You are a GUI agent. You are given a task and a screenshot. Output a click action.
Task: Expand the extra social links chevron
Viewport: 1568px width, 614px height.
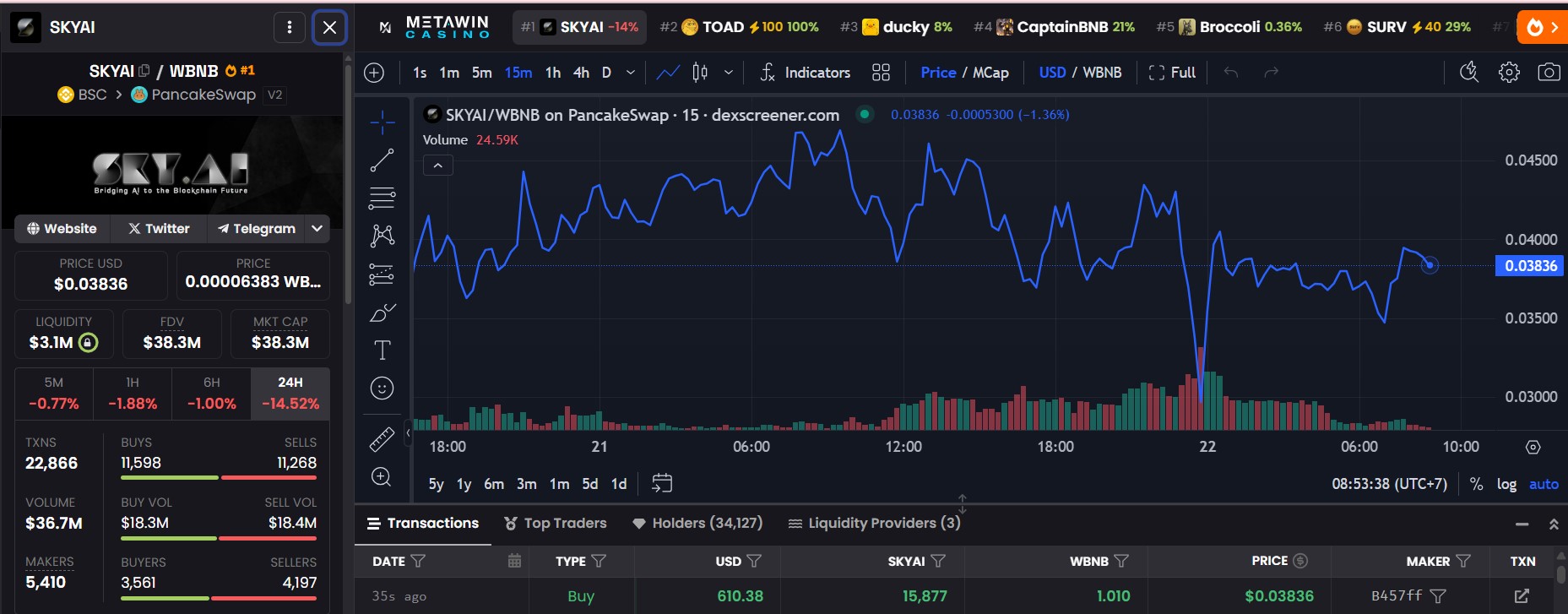(x=317, y=228)
